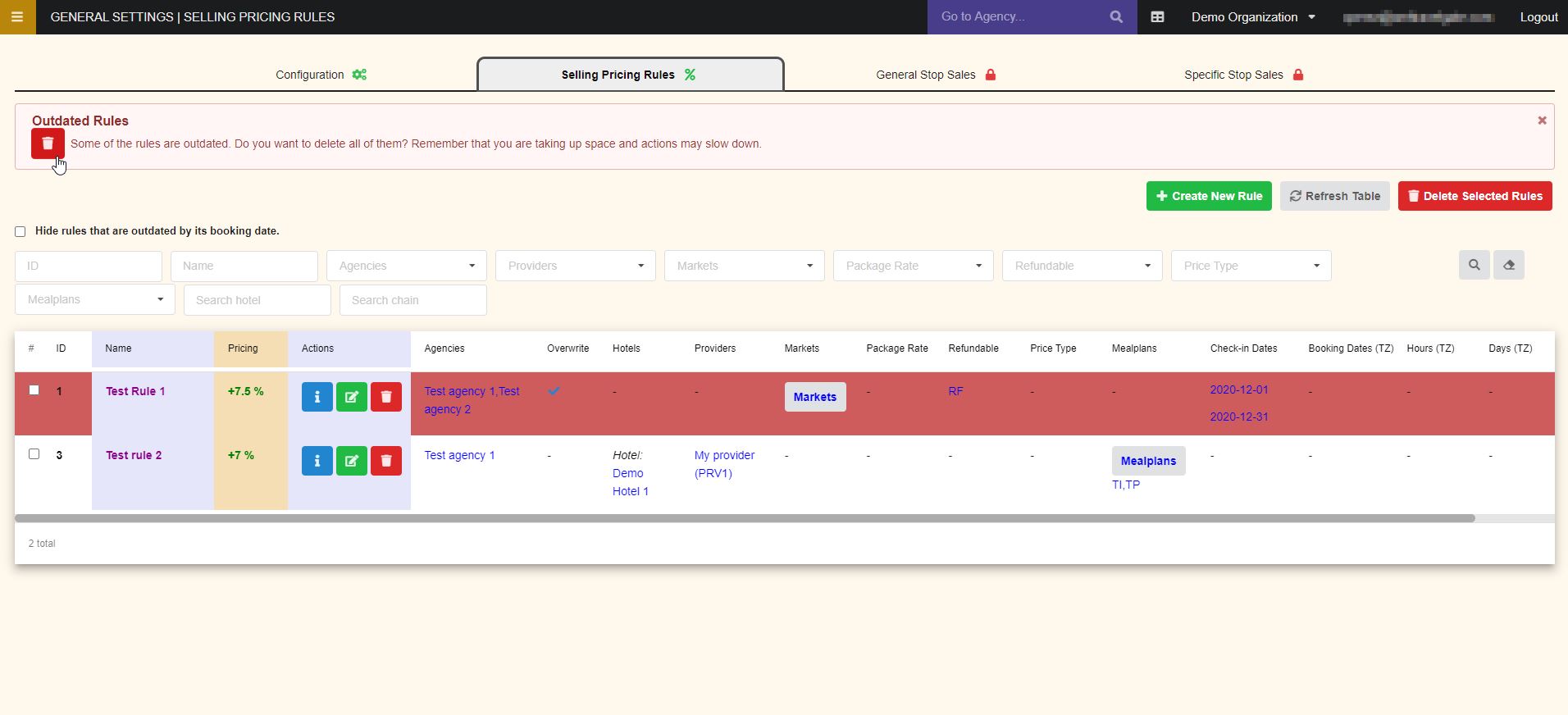Switch to Selling Pricing Rules tab
Screen dimensions: 1568x715
click(x=630, y=75)
